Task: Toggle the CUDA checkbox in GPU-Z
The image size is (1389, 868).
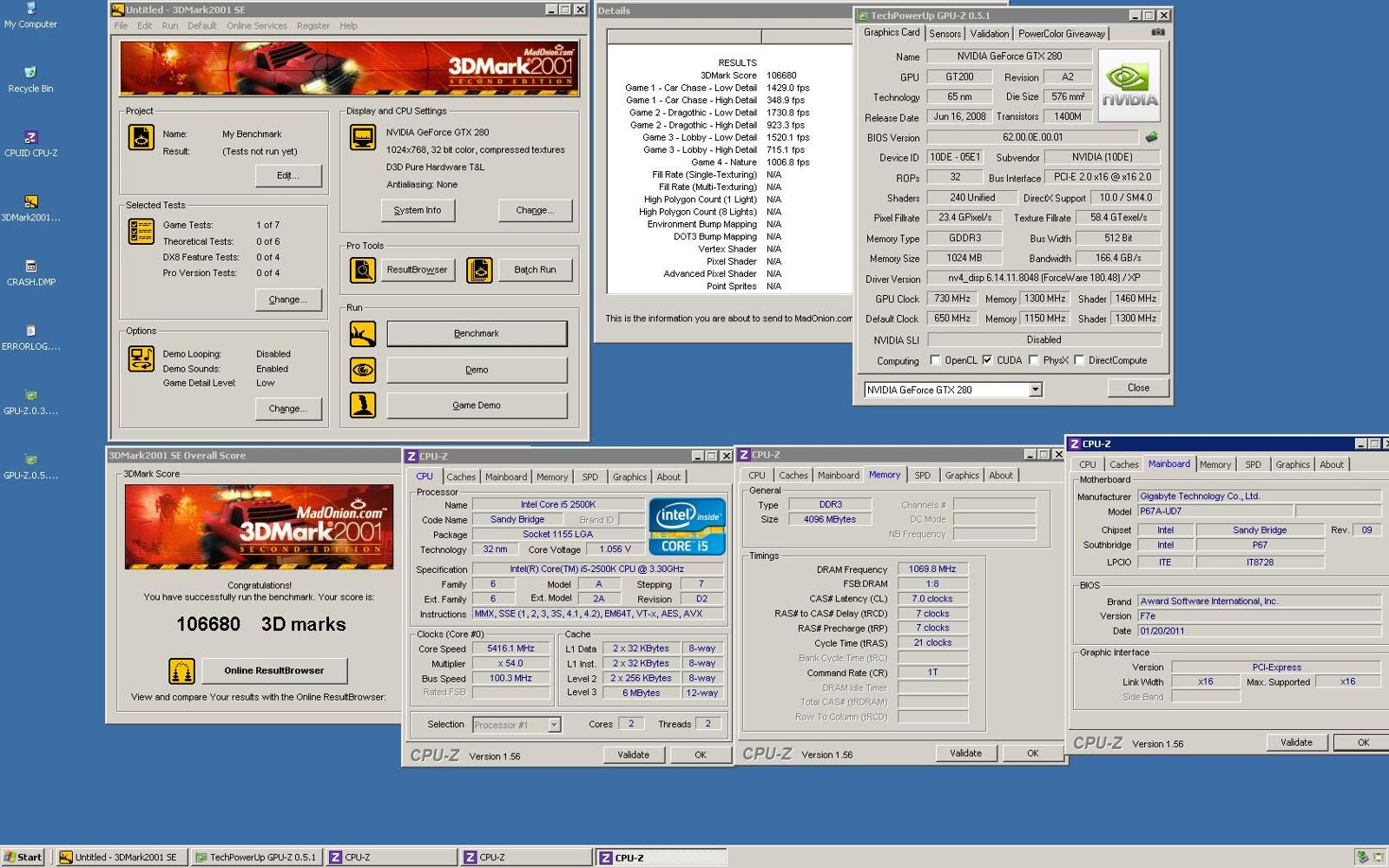Action: point(987,360)
